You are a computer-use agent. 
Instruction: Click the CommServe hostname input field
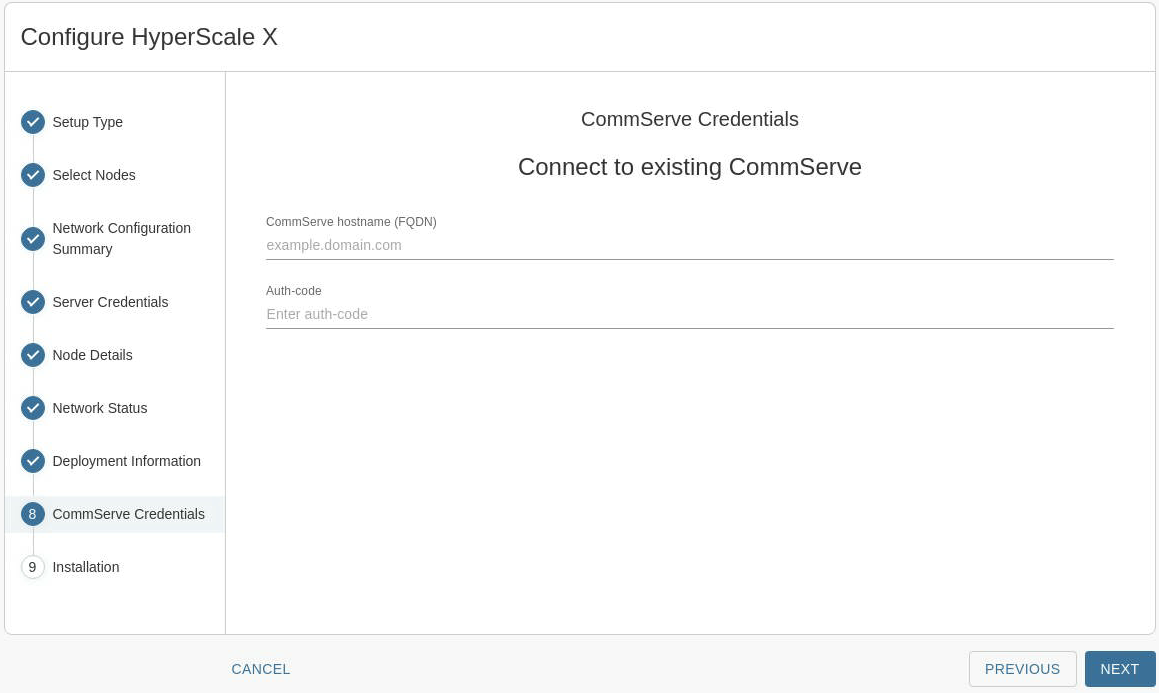point(689,245)
